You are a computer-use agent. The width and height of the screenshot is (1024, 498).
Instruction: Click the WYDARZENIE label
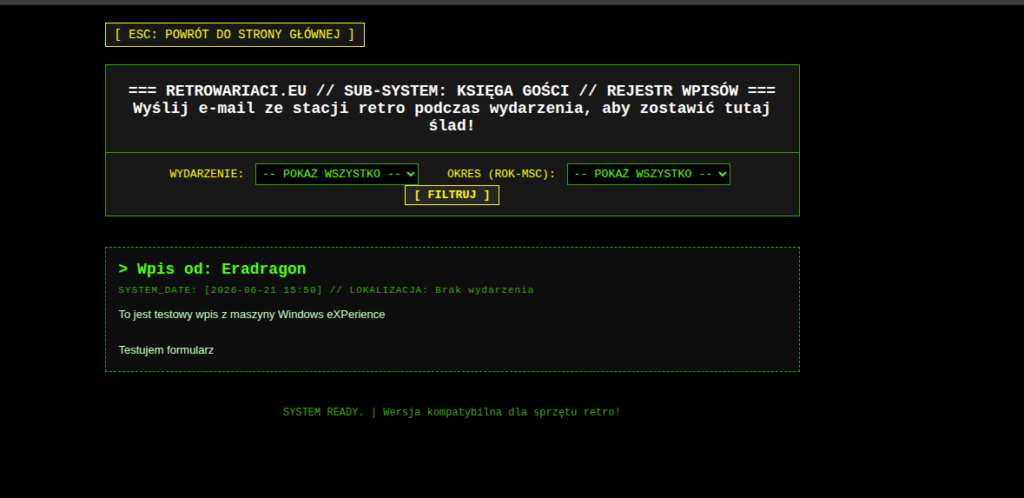click(206, 174)
